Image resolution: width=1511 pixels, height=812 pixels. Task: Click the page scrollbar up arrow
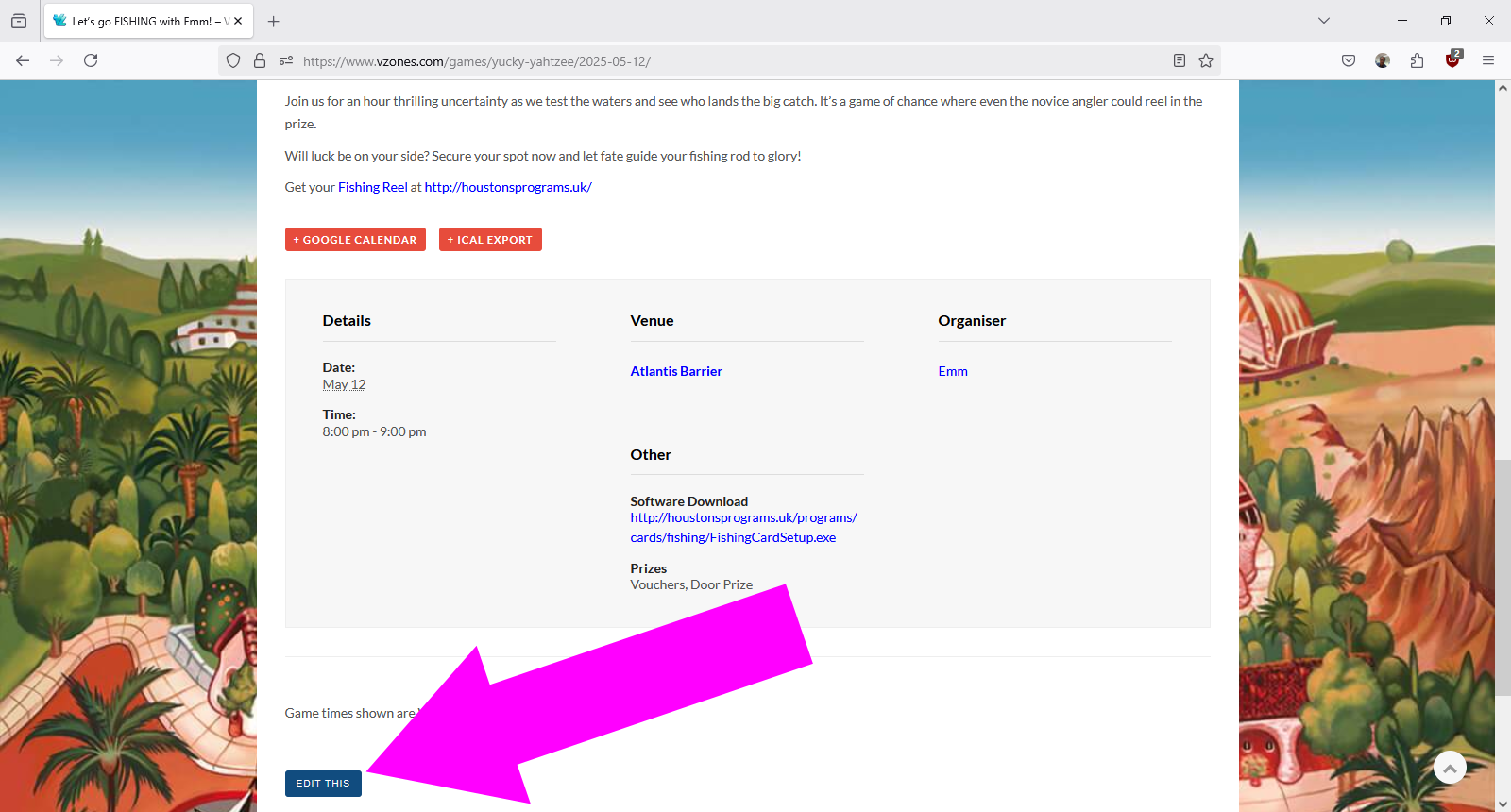[1503, 88]
